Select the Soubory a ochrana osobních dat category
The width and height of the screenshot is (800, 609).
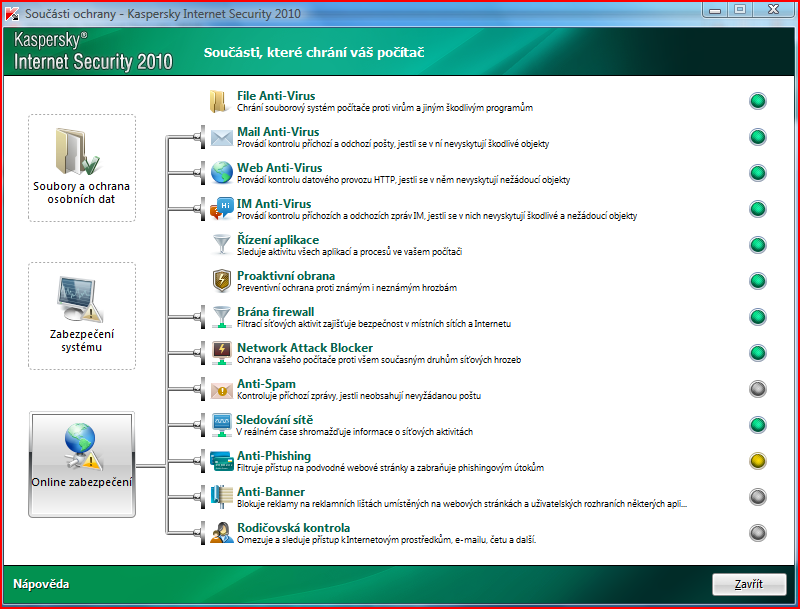[82, 168]
